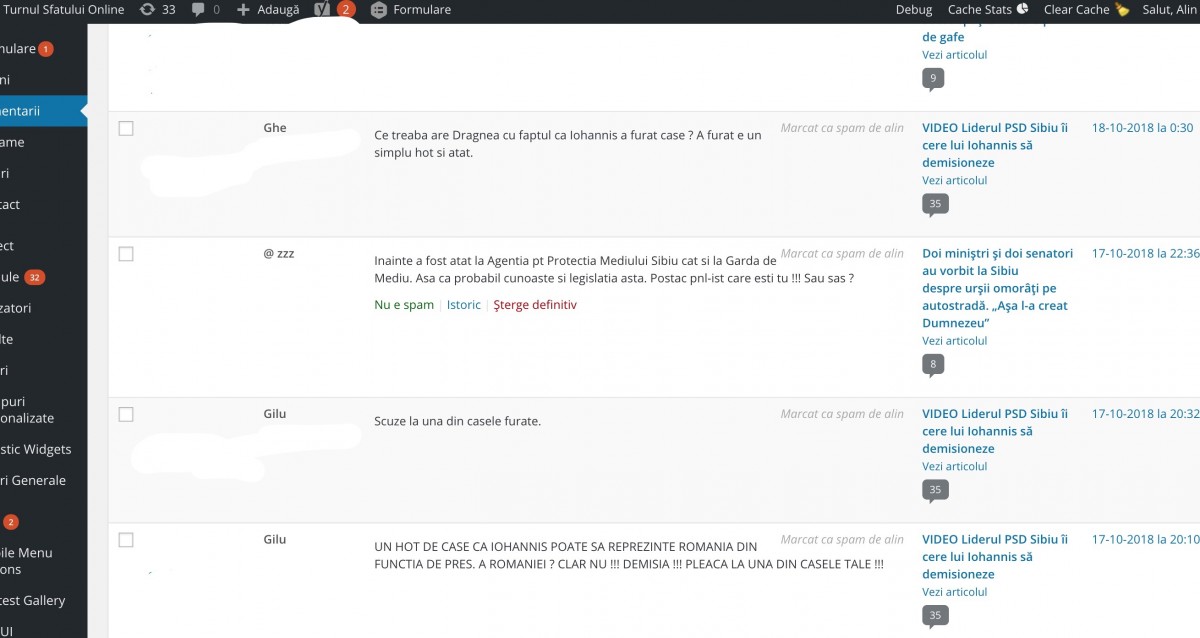The width and height of the screenshot is (1200, 638).
Task: Check the box beside the 'Scuze la una din casele furate' comment
Action: click(126, 414)
